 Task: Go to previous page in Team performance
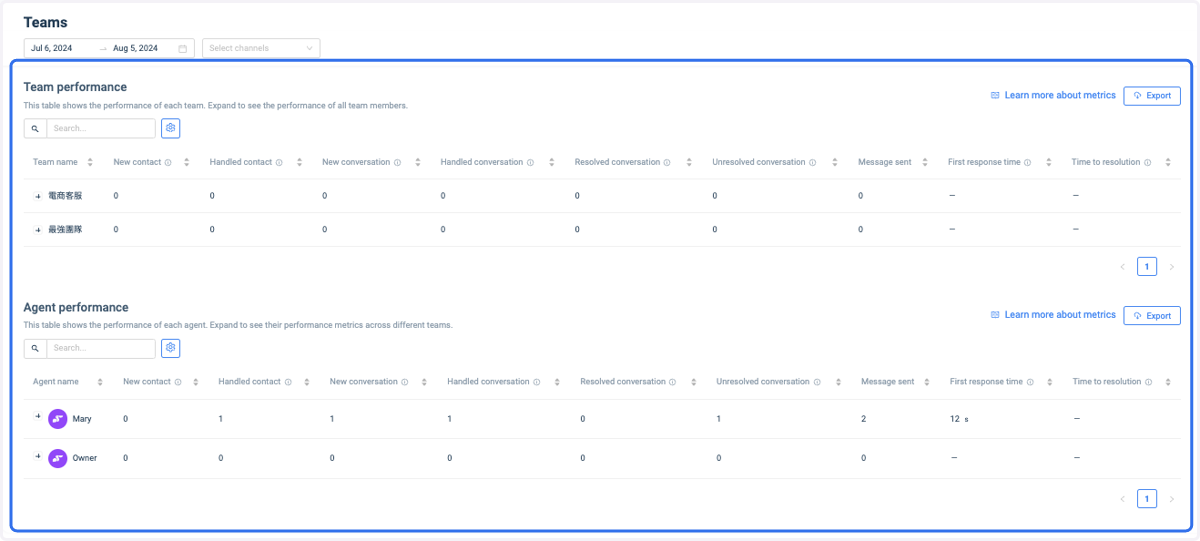pos(1122,267)
